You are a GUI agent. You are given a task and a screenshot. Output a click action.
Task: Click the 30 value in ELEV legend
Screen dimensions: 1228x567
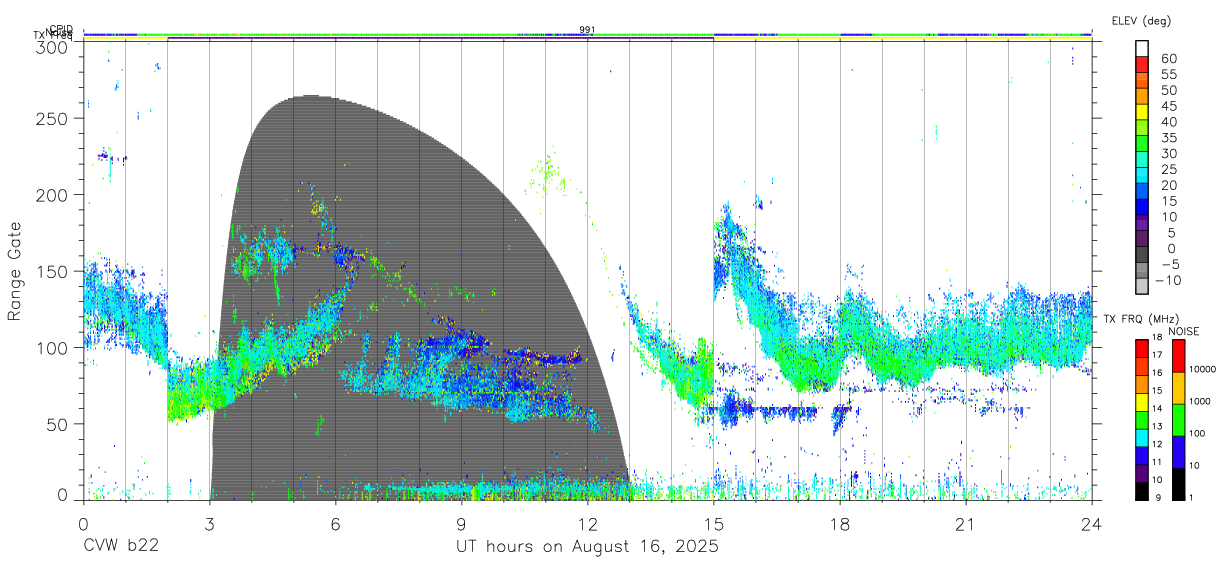point(1168,154)
